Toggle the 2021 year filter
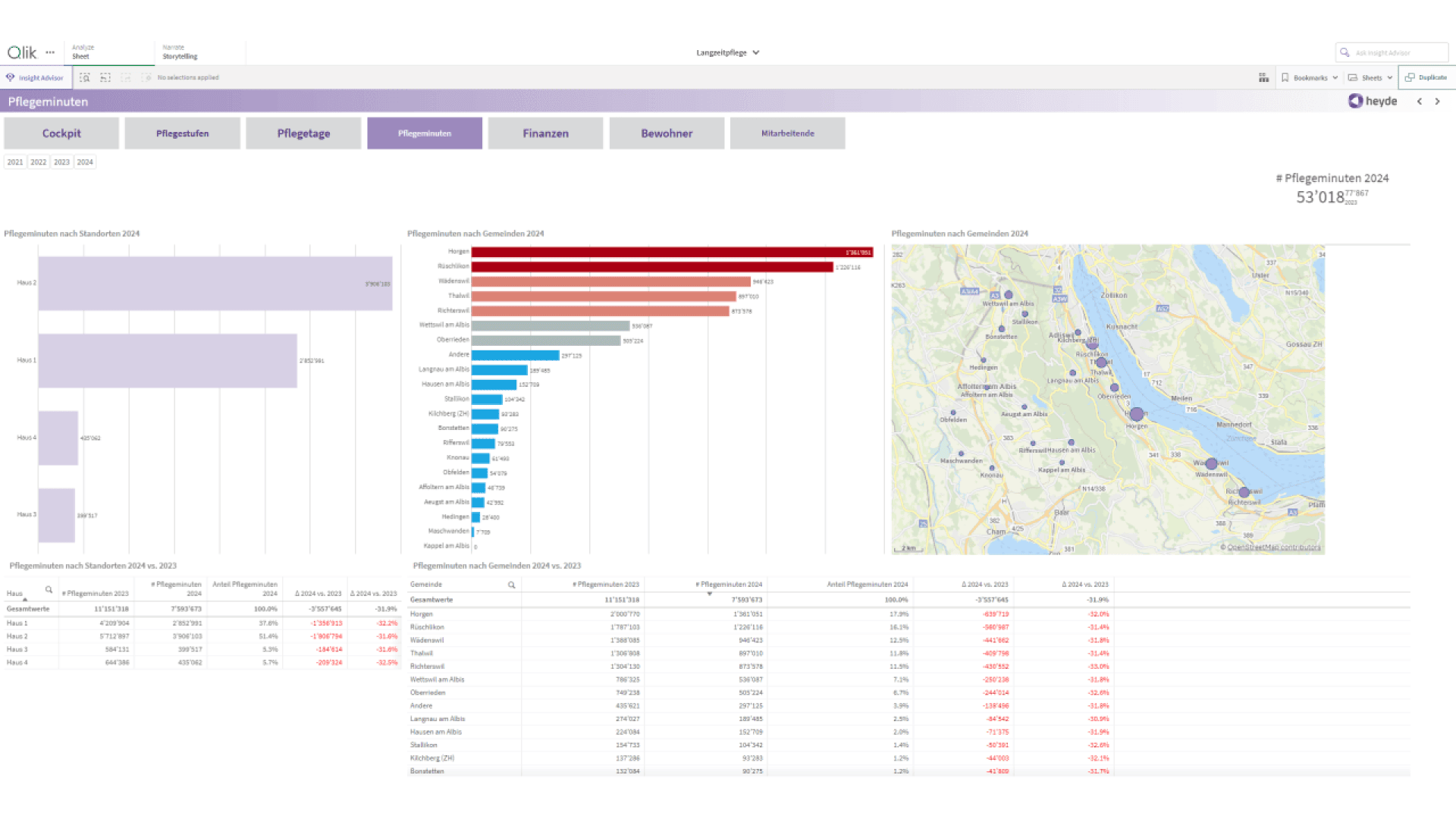 tap(15, 162)
